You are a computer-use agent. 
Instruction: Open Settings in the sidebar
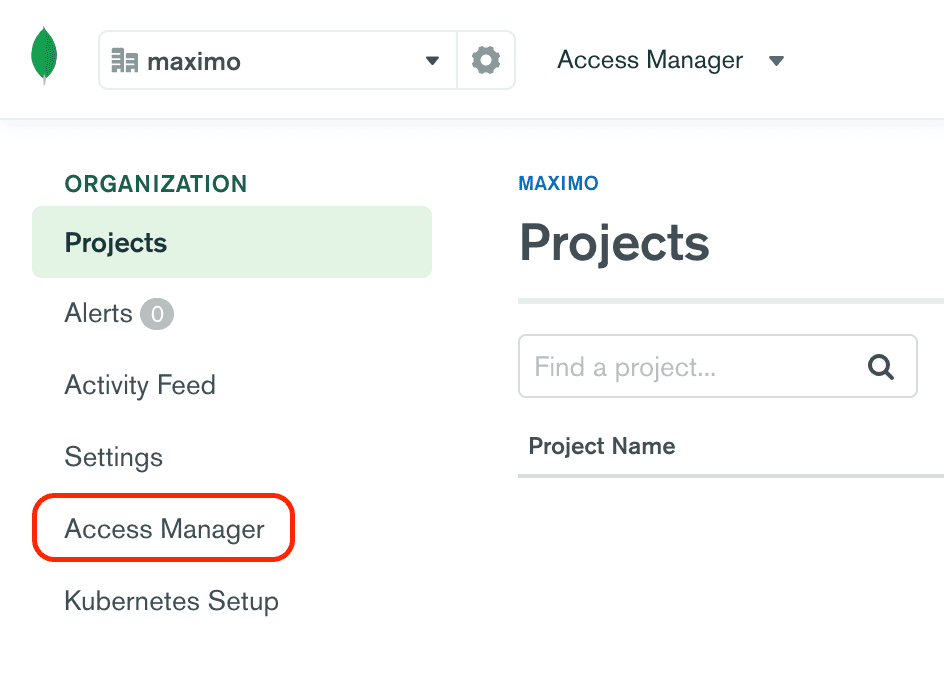tap(114, 457)
